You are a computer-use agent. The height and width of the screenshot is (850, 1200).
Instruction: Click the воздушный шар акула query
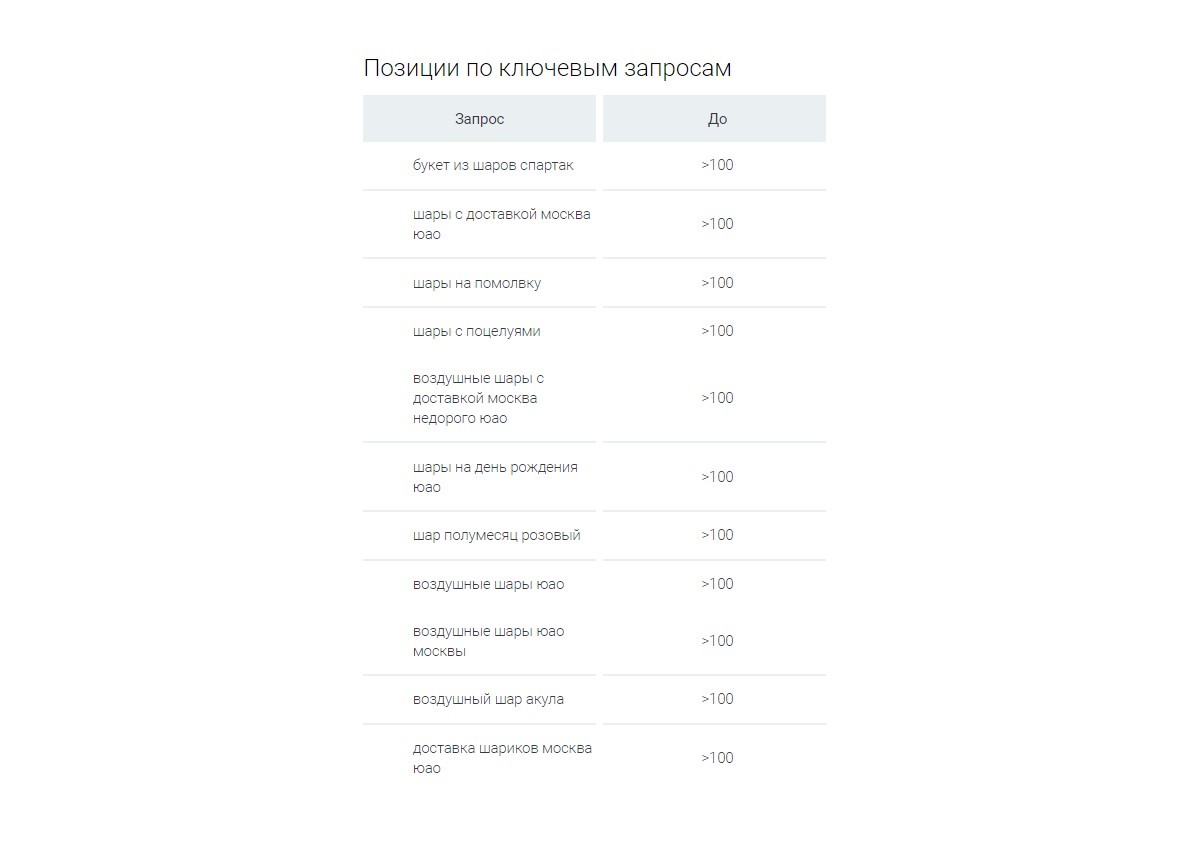488,699
